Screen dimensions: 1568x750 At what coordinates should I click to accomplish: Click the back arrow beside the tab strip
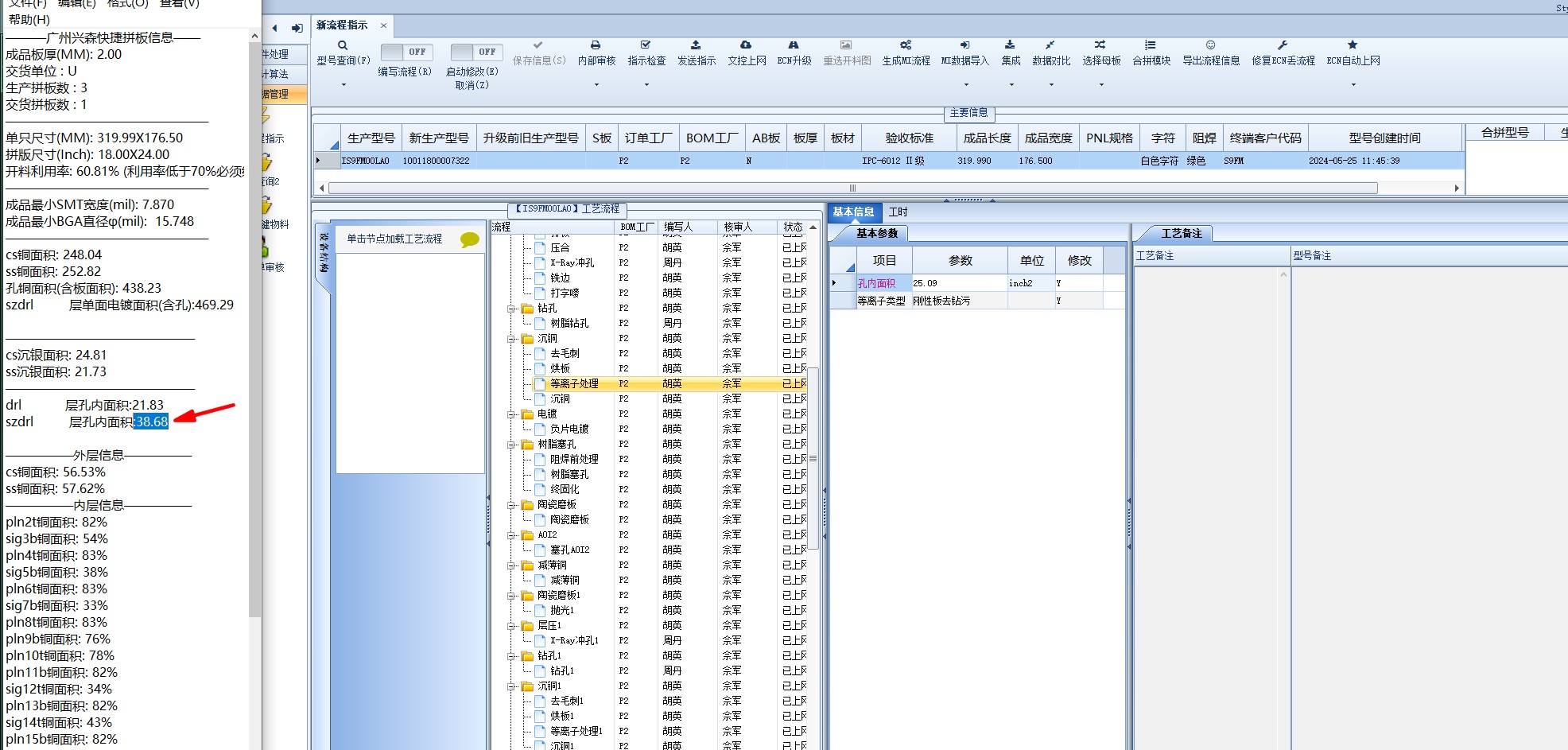click(275, 28)
